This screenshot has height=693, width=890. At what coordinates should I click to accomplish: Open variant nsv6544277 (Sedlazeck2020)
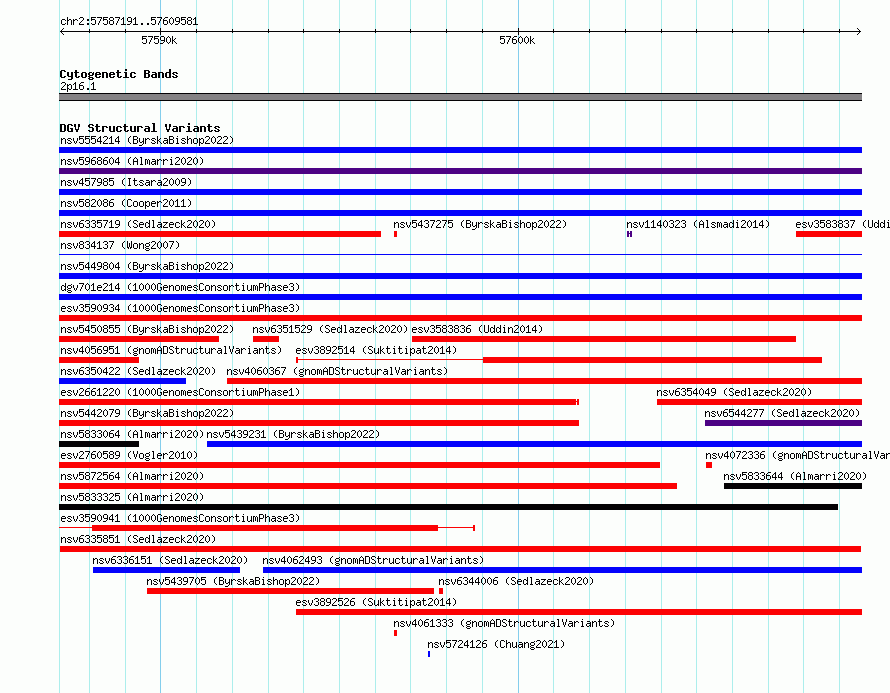coord(782,413)
